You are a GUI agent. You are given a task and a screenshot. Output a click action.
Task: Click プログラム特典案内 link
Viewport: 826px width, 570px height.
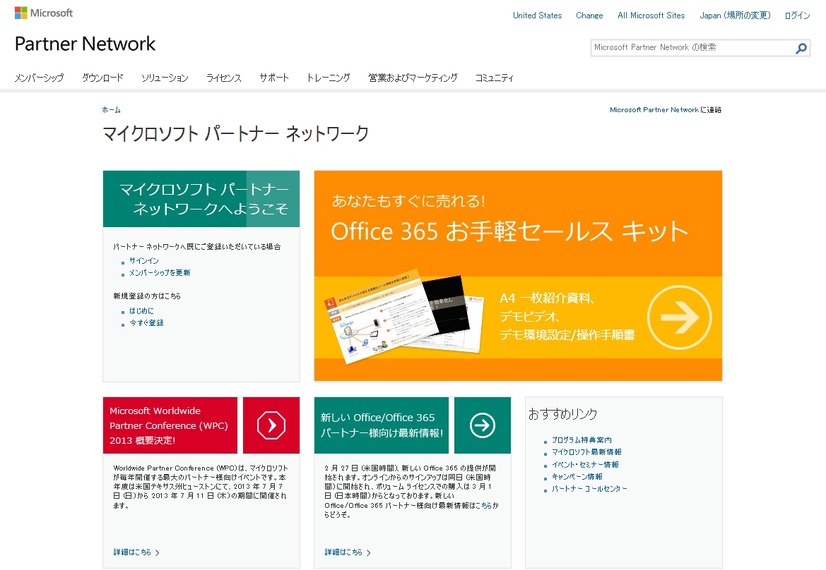point(582,440)
